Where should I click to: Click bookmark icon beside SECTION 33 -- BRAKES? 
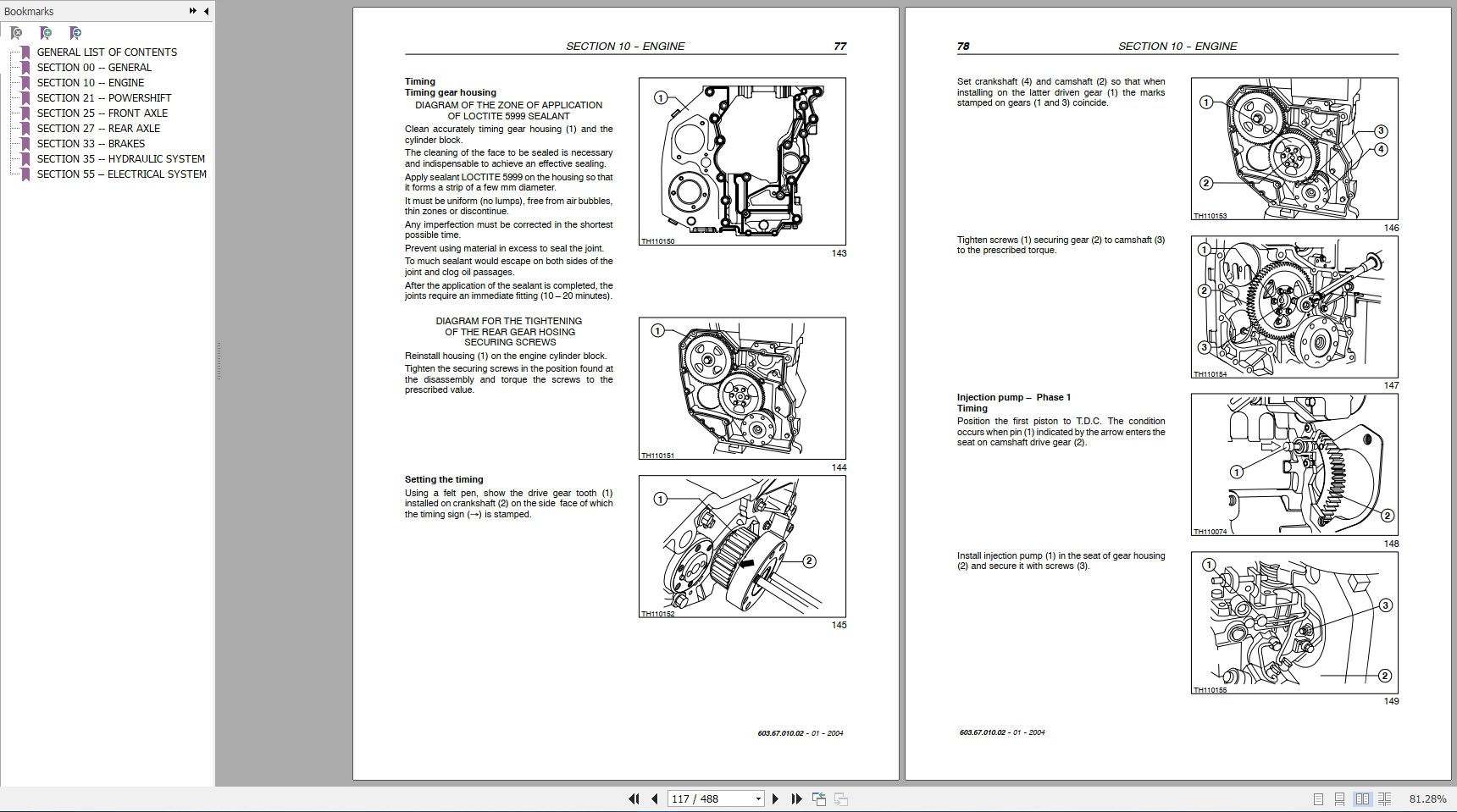point(25,143)
